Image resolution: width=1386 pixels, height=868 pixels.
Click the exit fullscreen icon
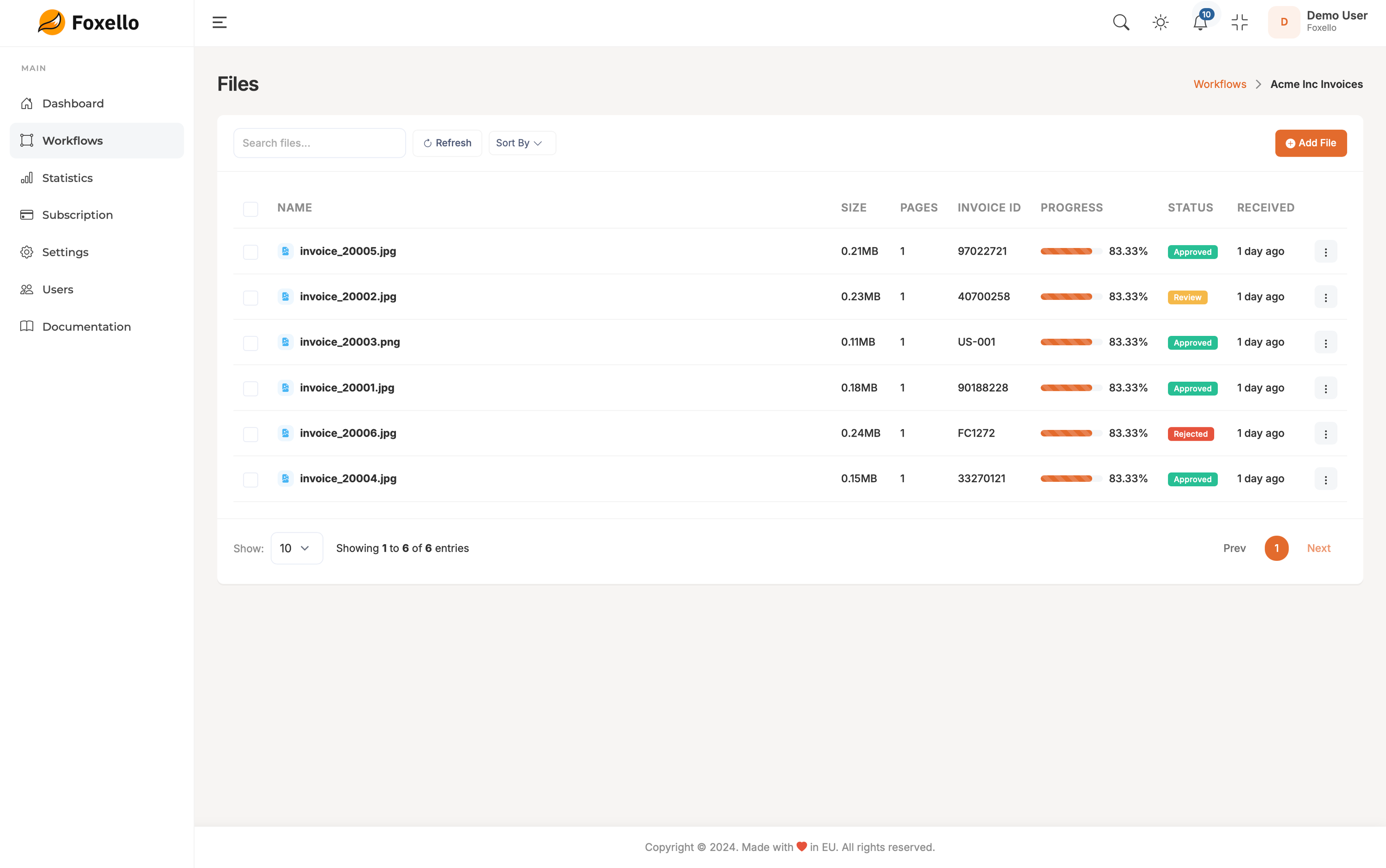point(1240,22)
